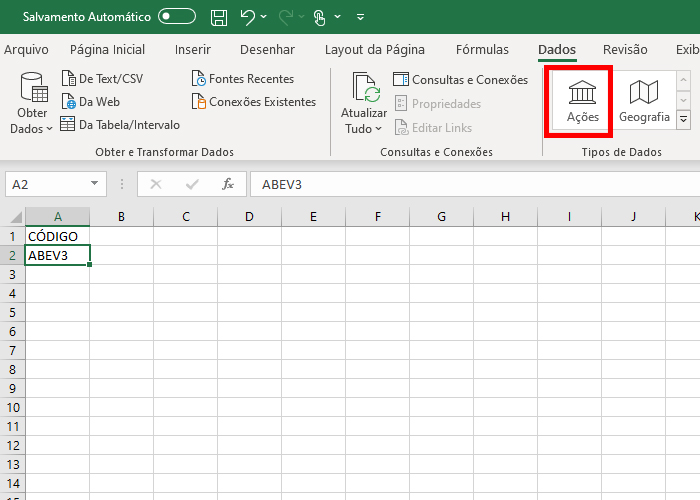Apply the Geografia data type
The image size is (700, 500).
(x=644, y=102)
